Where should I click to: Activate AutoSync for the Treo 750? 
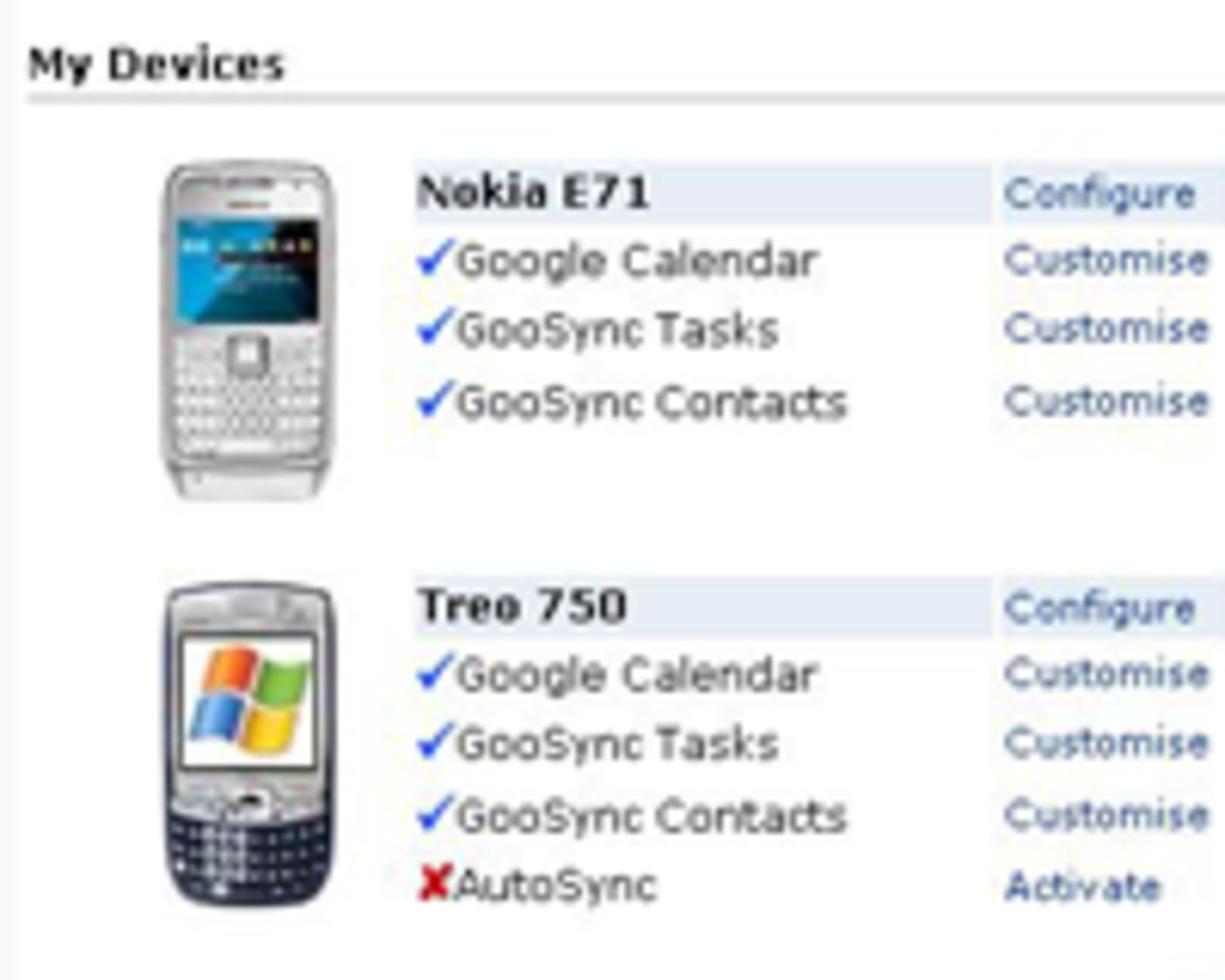click(1083, 887)
